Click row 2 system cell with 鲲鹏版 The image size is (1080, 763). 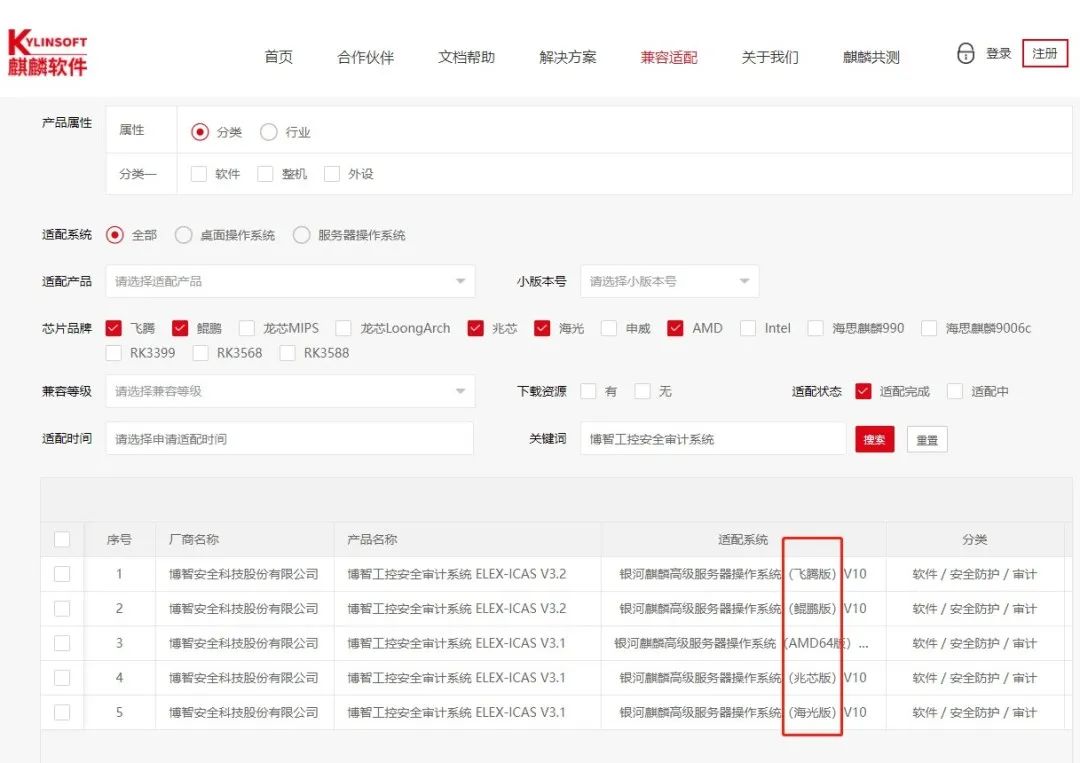pos(742,609)
